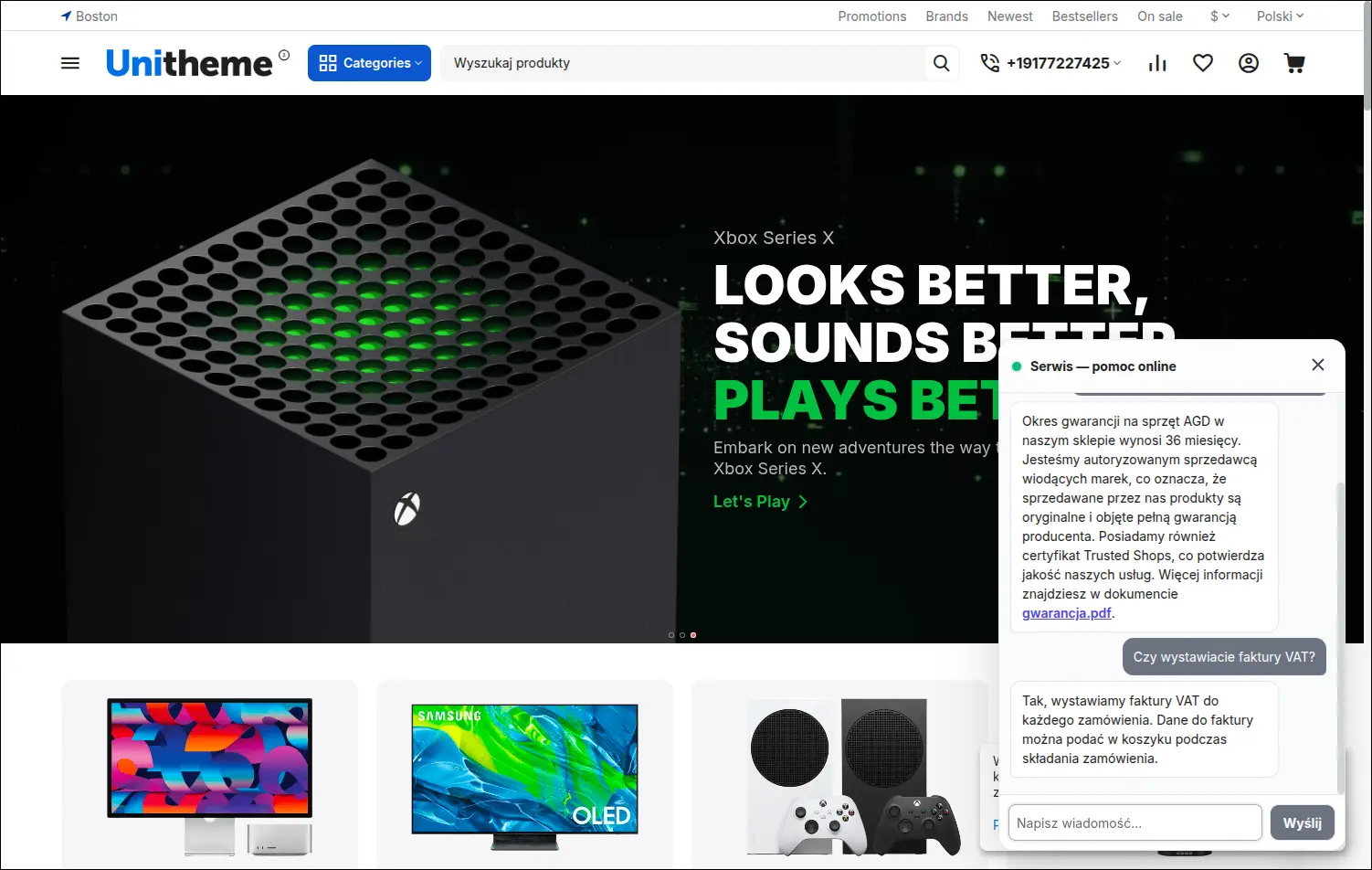Click the Boston city link

(x=97, y=16)
